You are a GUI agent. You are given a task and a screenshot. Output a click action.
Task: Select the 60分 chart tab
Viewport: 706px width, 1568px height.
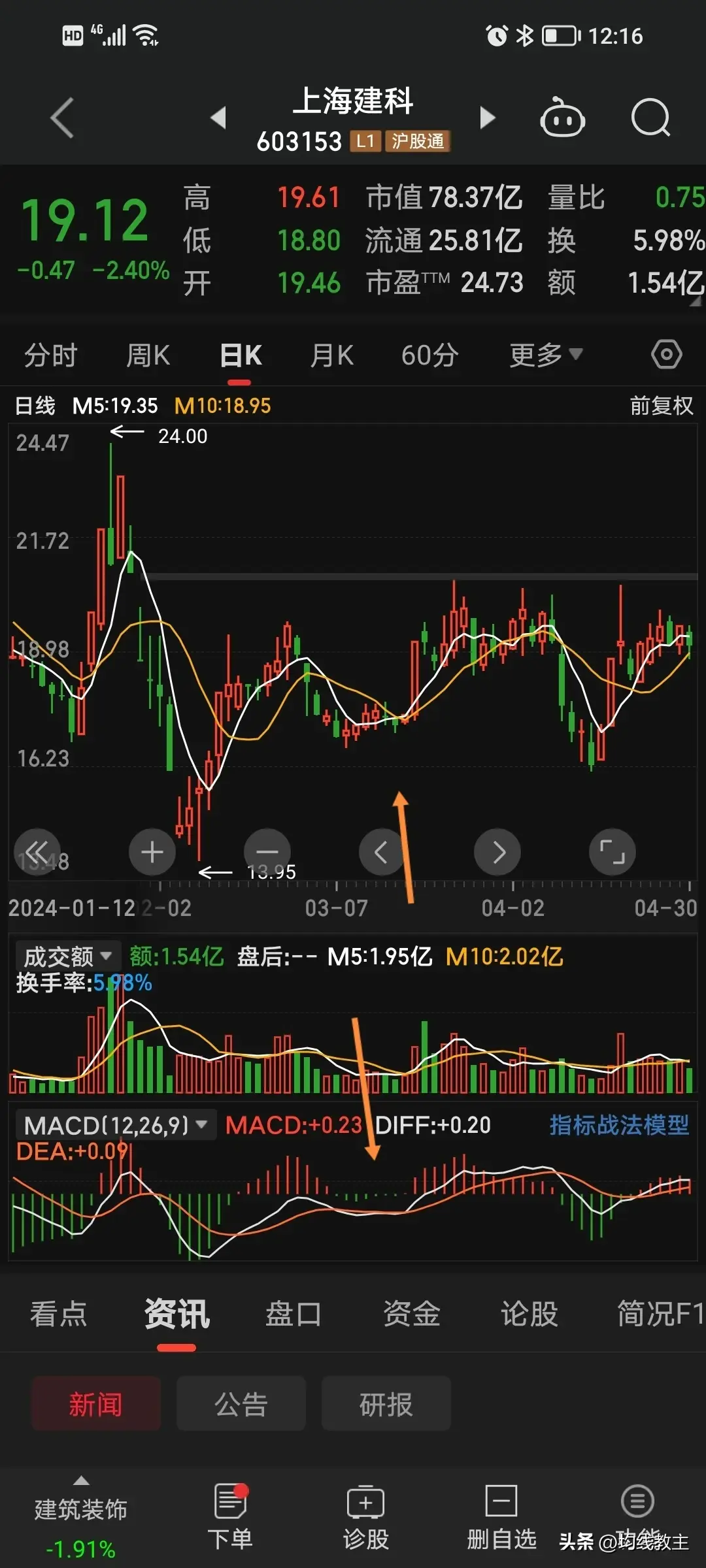(x=429, y=355)
